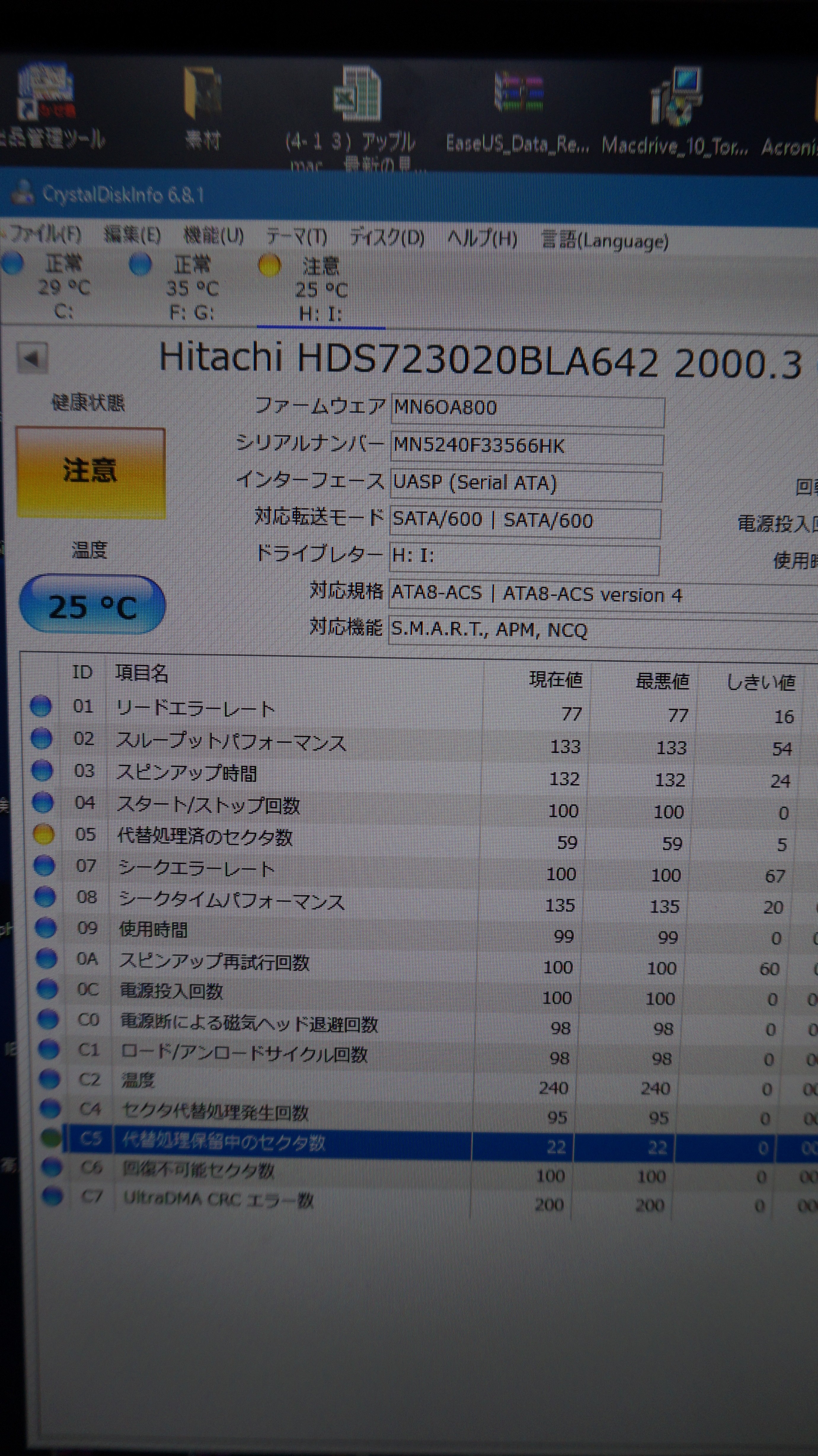Image resolution: width=818 pixels, height=1456 pixels.
Task: Click the transfer mode field SATA/600
Action: tap(525, 522)
